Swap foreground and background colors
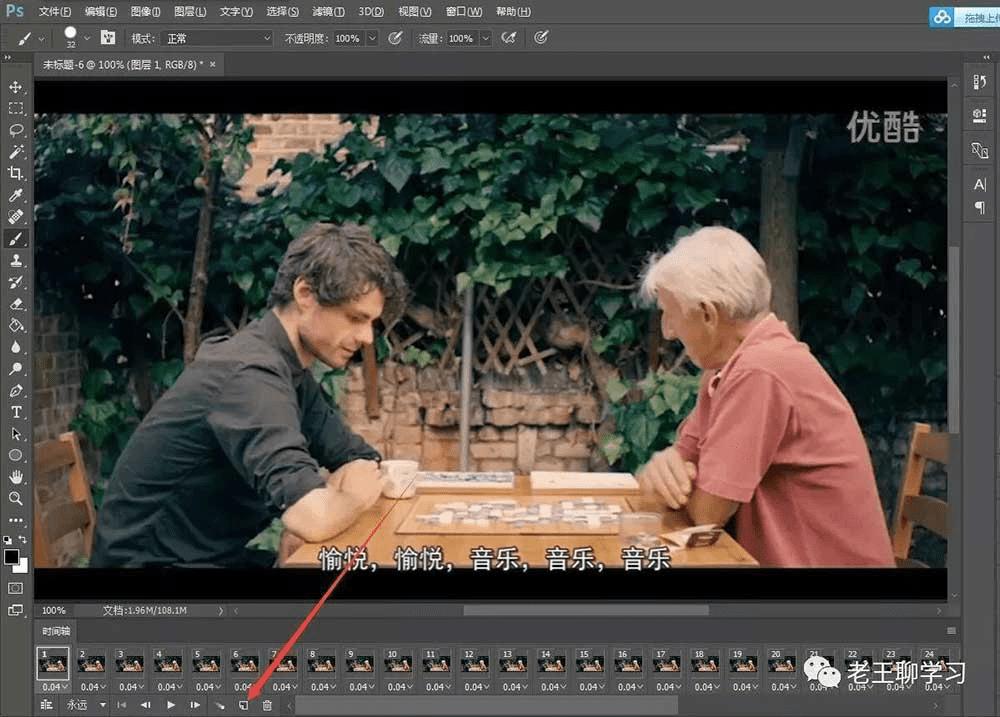The image size is (1000, 717). [x=23, y=540]
